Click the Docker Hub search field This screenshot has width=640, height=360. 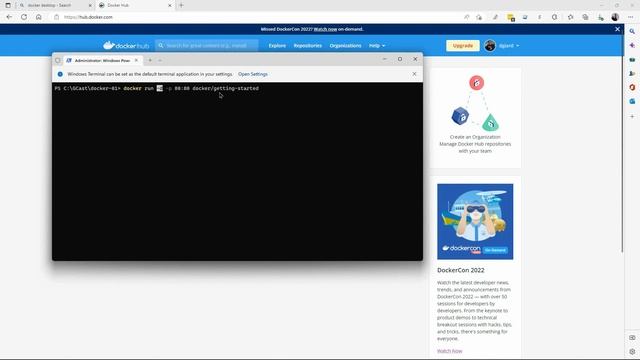[207, 45]
